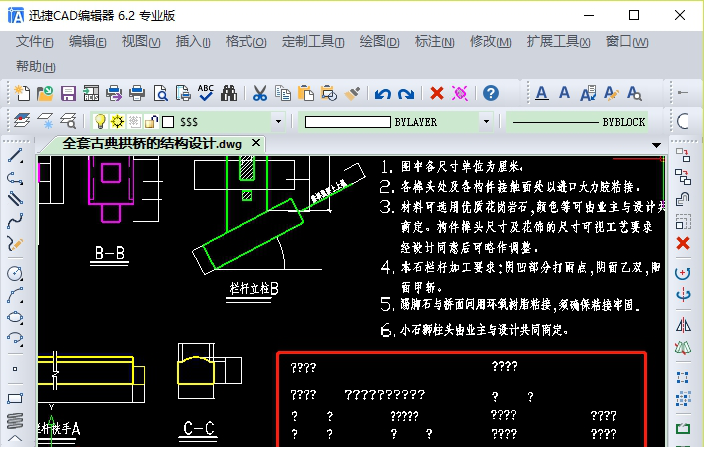Toggle the layer freeze sun icon
The image size is (704, 464).
(118, 121)
